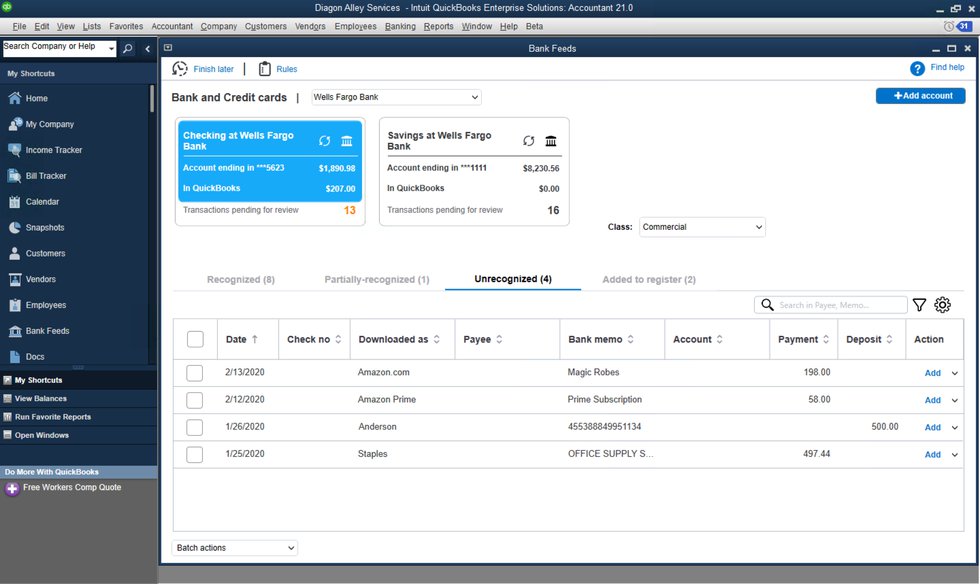980x584 pixels.
Task: Open the Class Commercial dropdown
Action: tap(702, 227)
